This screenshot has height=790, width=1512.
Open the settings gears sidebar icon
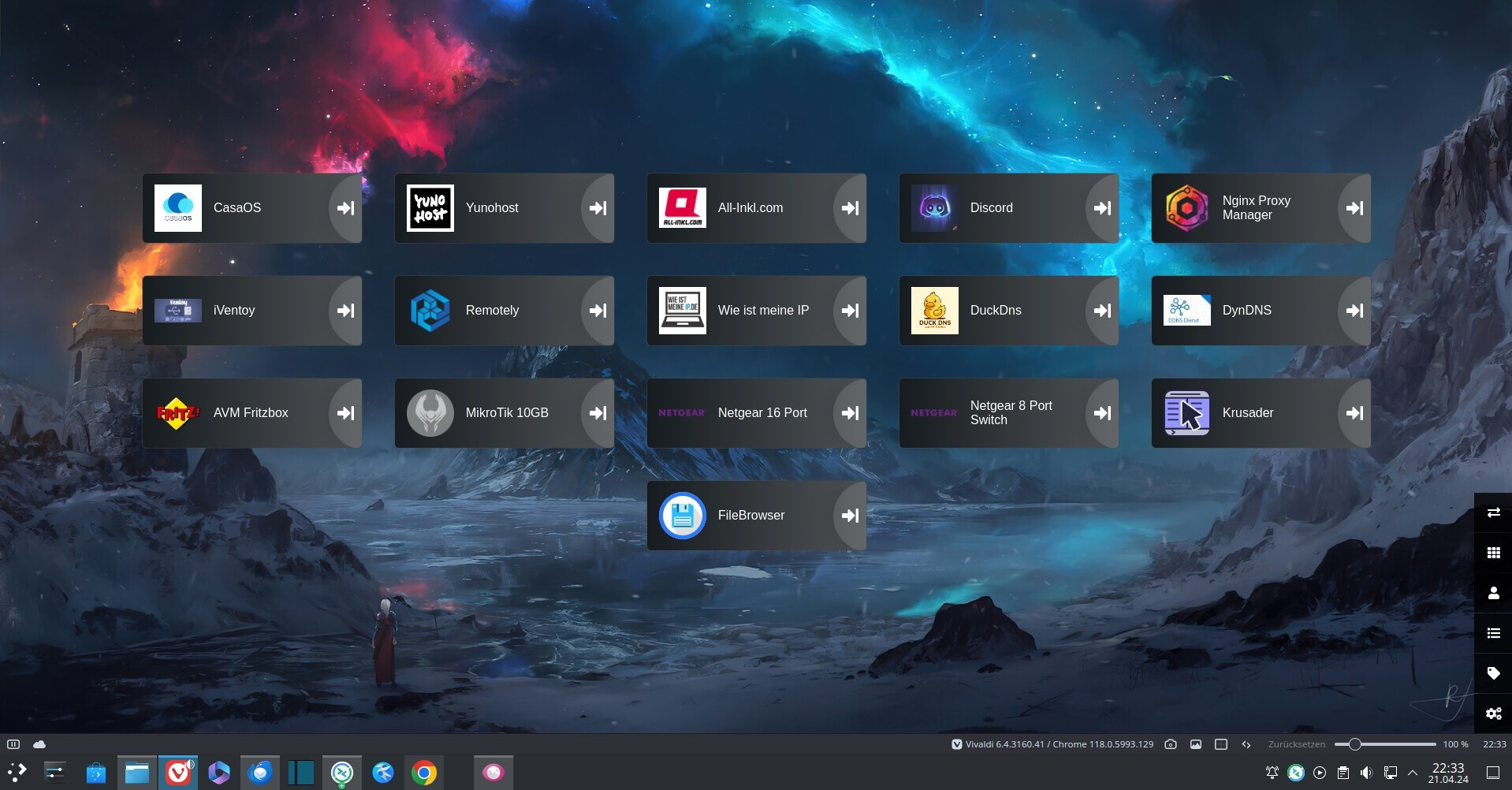pyautogui.click(x=1493, y=714)
